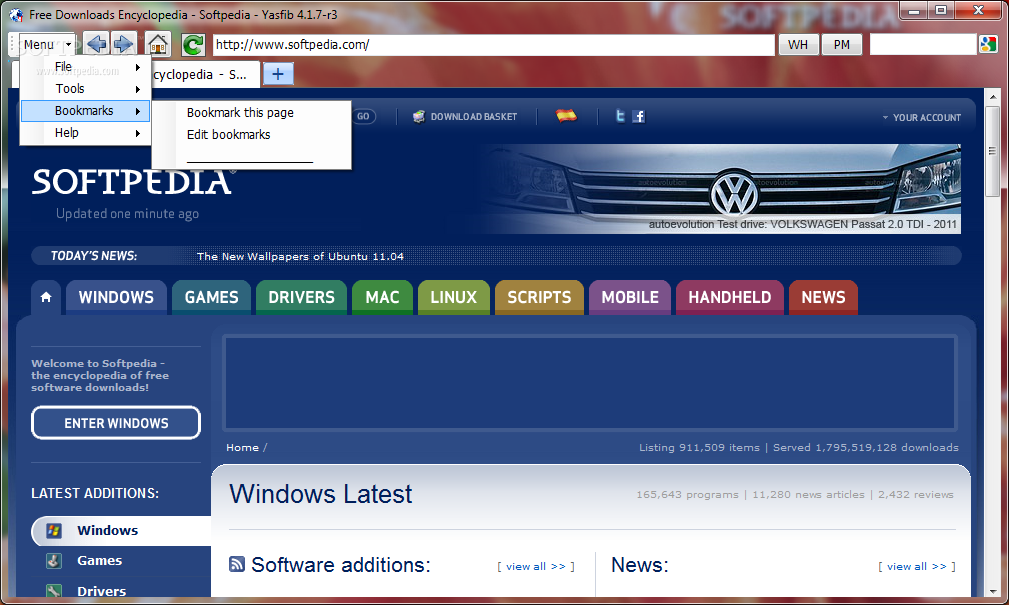The height and width of the screenshot is (605, 1009).
Task: Click the Windows logo icon in Latest Additions
Action: coord(54,530)
